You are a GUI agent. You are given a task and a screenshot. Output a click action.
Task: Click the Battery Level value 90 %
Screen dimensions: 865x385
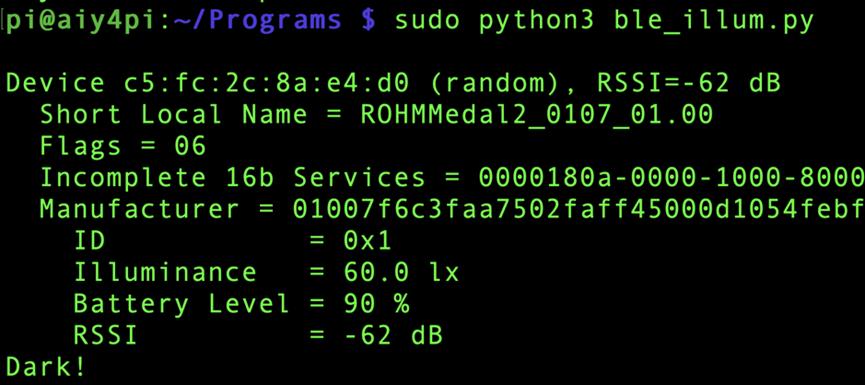(376, 304)
